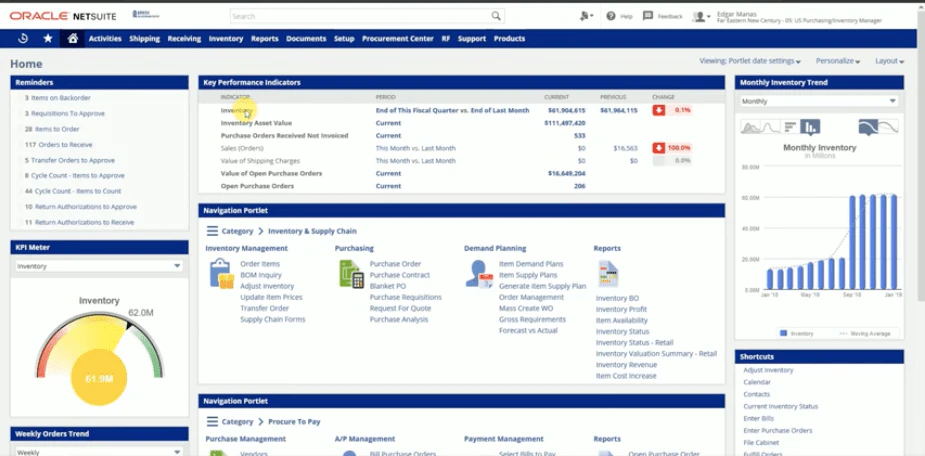Click the 61.9M KPI meter gauge value

click(99, 379)
